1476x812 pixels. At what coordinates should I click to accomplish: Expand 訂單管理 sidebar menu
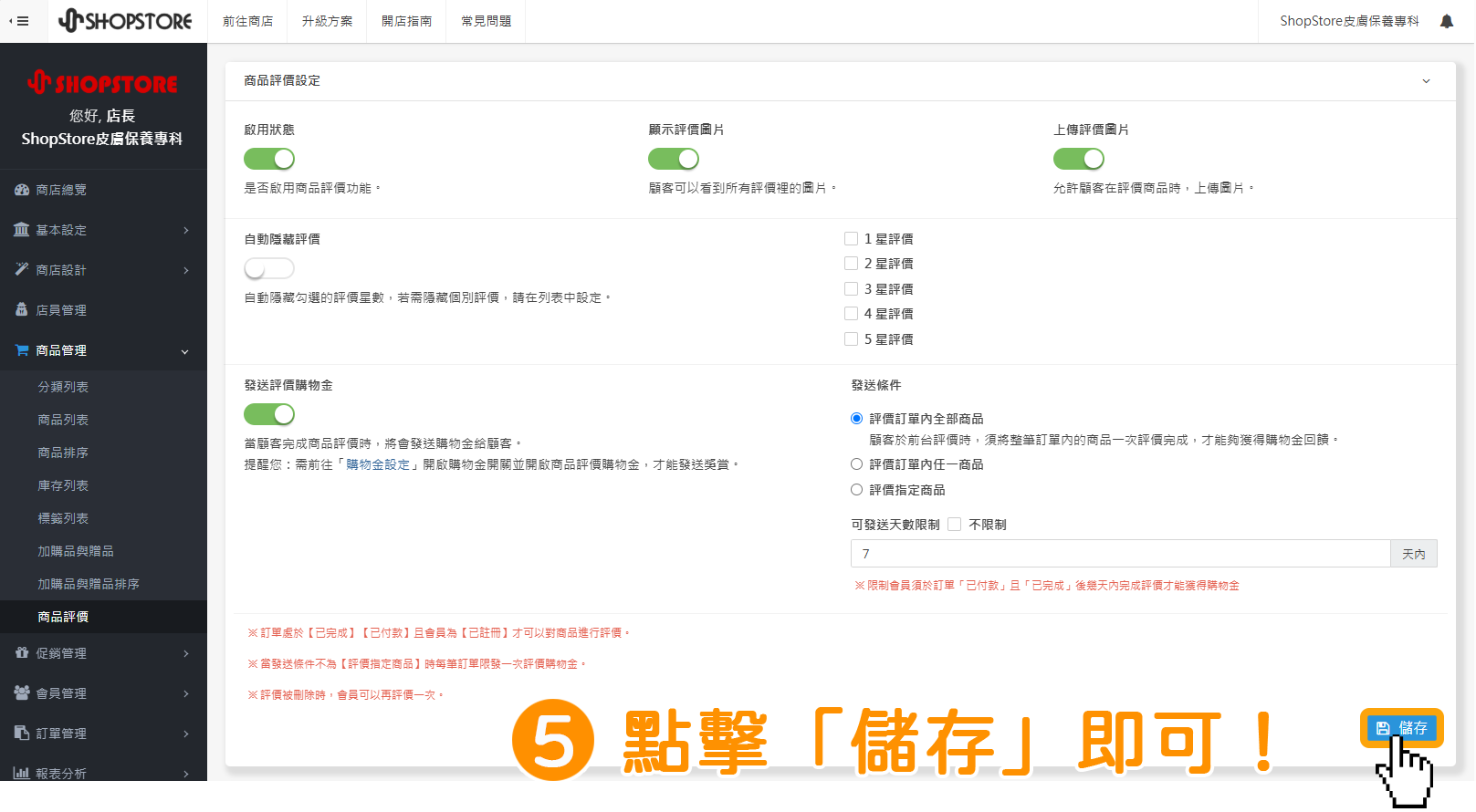pyautogui.click(x=185, y=734)
